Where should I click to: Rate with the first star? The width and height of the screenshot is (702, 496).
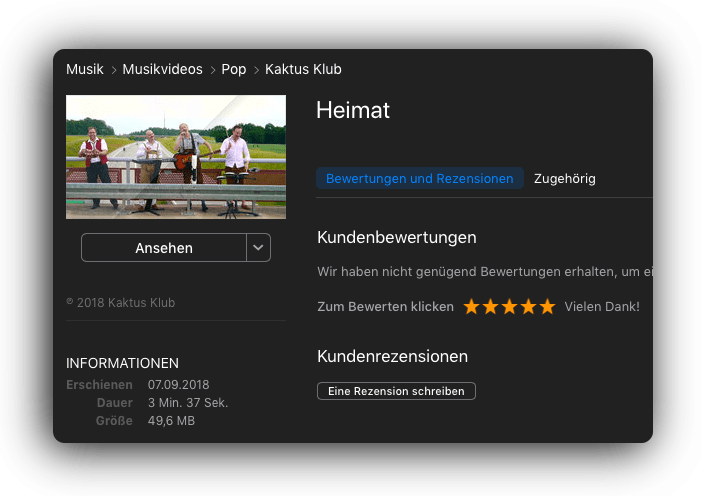pos(471,307)
